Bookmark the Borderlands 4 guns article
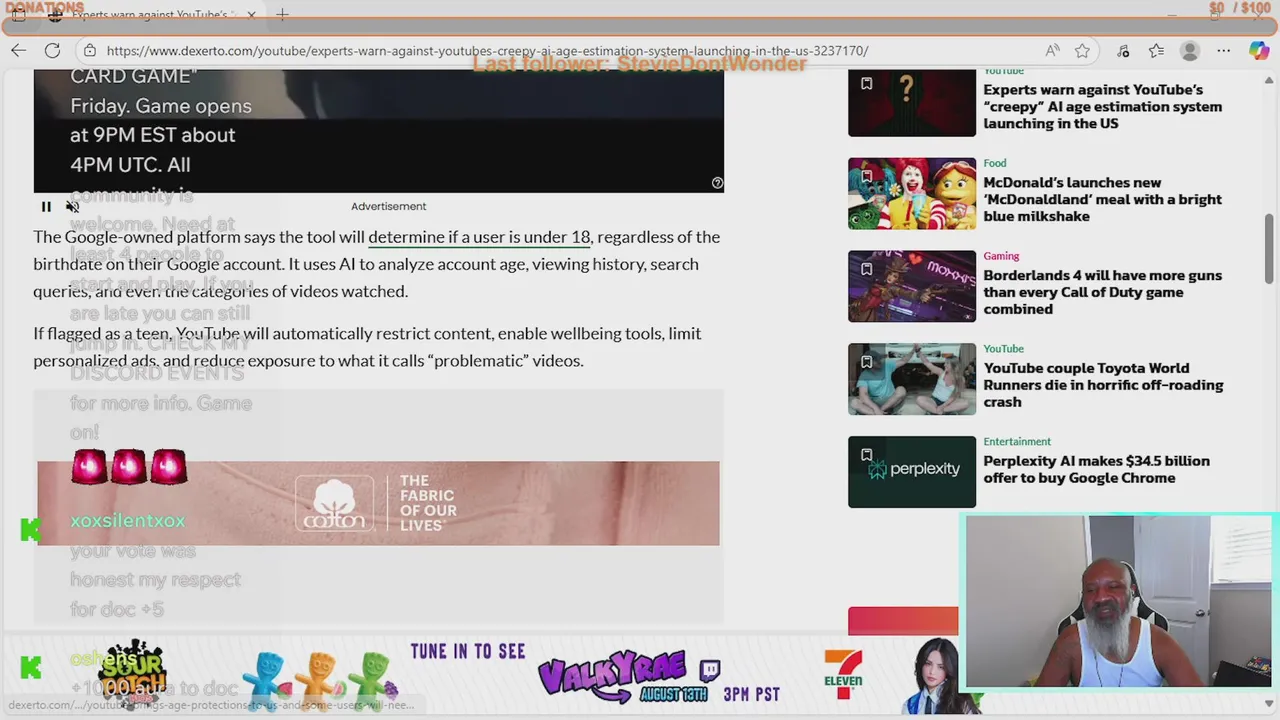The image size is (1280, 720). 867,269
